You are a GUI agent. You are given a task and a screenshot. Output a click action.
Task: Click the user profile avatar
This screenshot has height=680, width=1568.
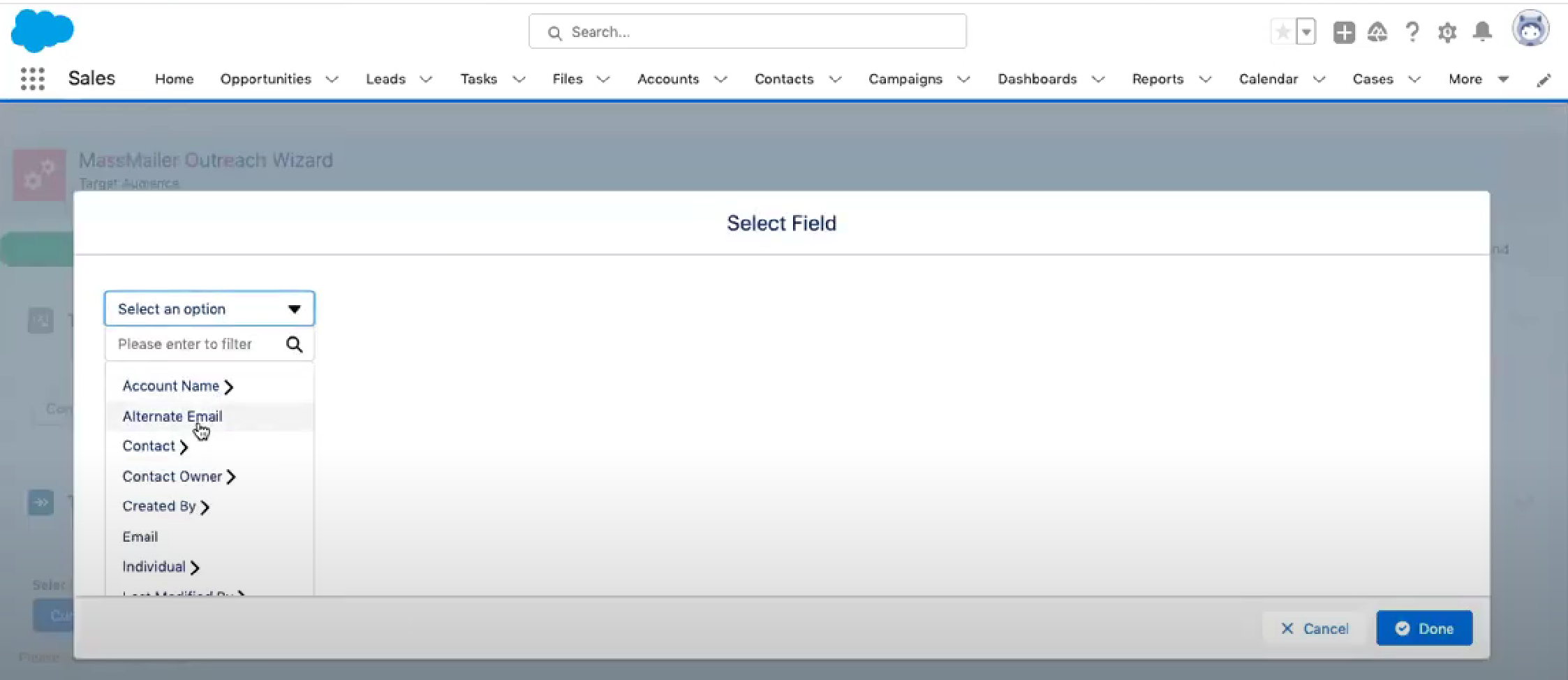(x=1530, y=29)
